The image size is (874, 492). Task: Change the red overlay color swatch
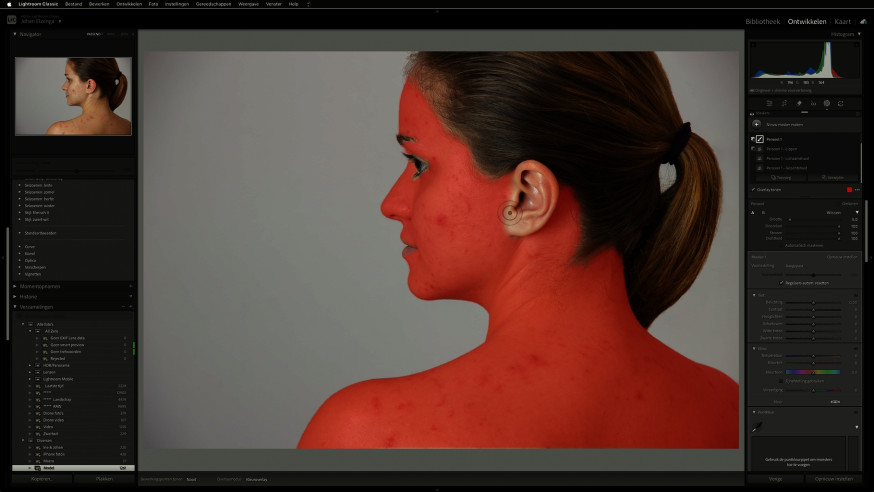tap(849, 189)
